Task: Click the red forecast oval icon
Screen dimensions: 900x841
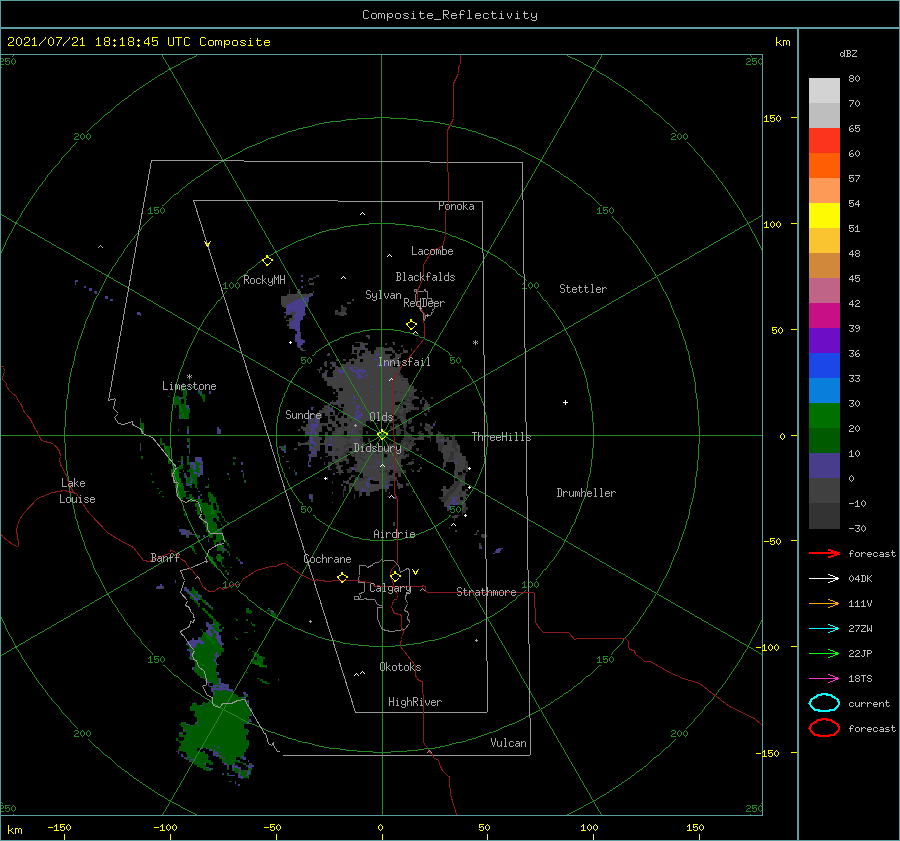Action: tap(824, 728)
